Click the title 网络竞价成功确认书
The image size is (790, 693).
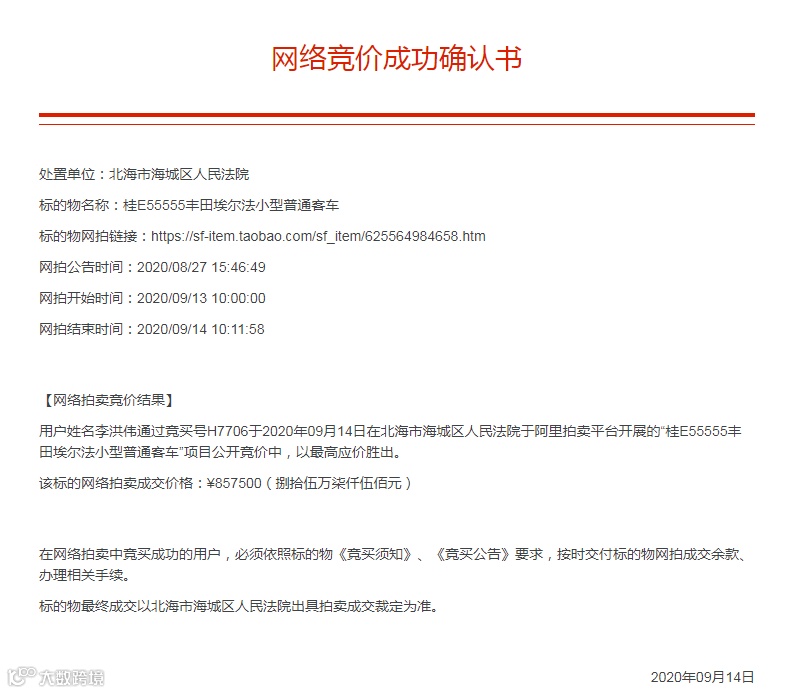tap(397, 58)
